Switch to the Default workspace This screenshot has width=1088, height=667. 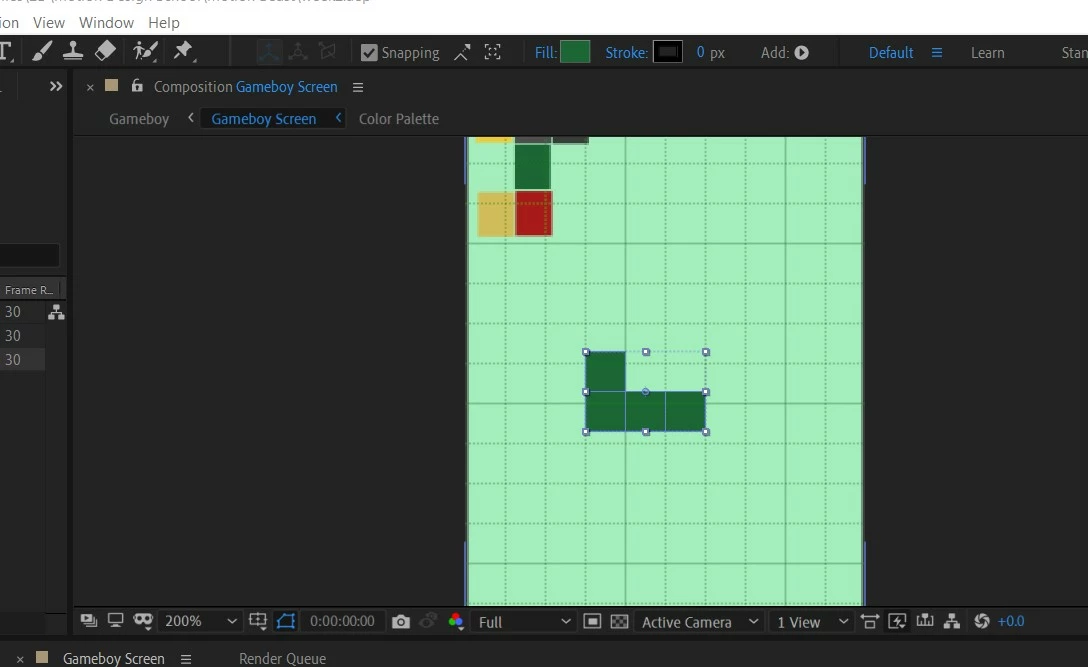[891, 53]
